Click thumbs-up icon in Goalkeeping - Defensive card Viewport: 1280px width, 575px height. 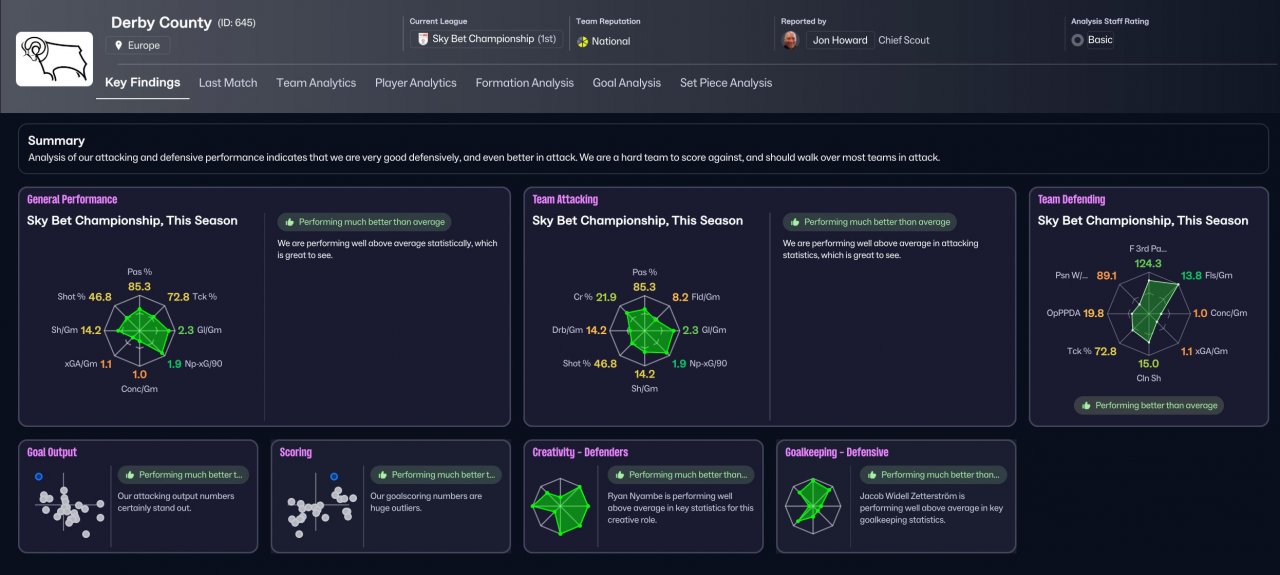(x=872, y=475)
